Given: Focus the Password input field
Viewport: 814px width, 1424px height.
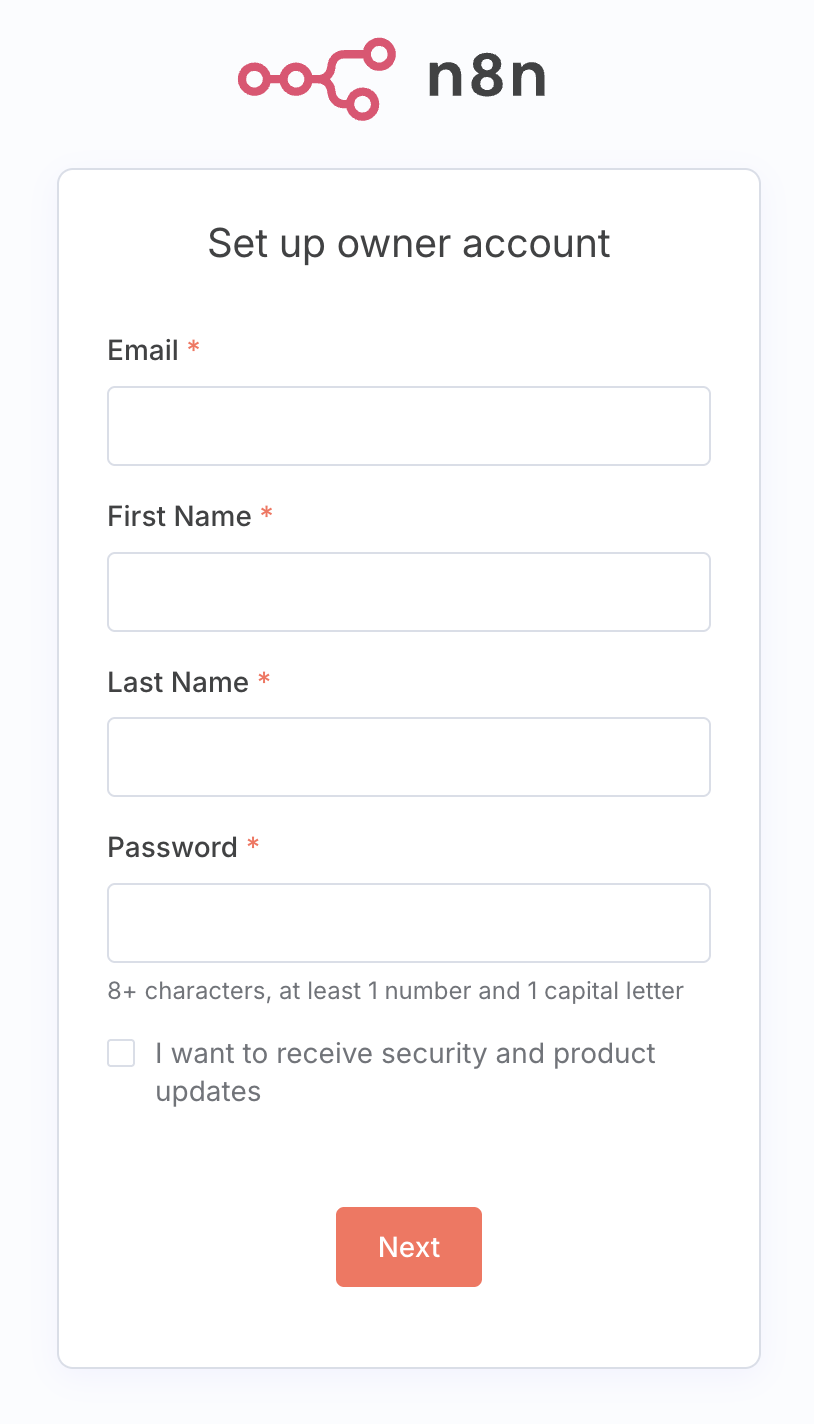Looking at the screenshot, I should [409, 923].
